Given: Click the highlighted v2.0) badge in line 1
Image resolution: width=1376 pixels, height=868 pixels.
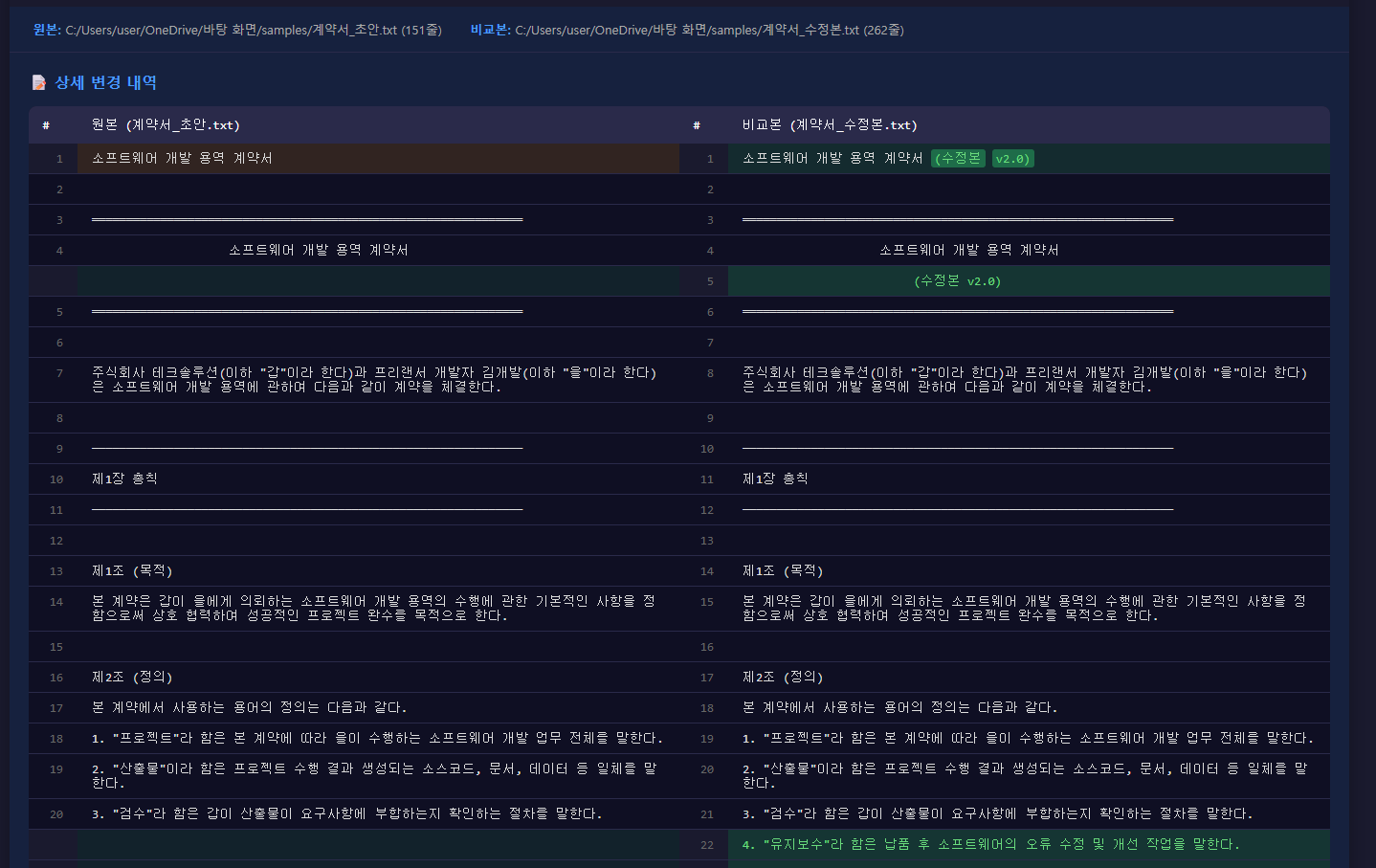Looking at the screenshot, I should [x=1012, y=159].
